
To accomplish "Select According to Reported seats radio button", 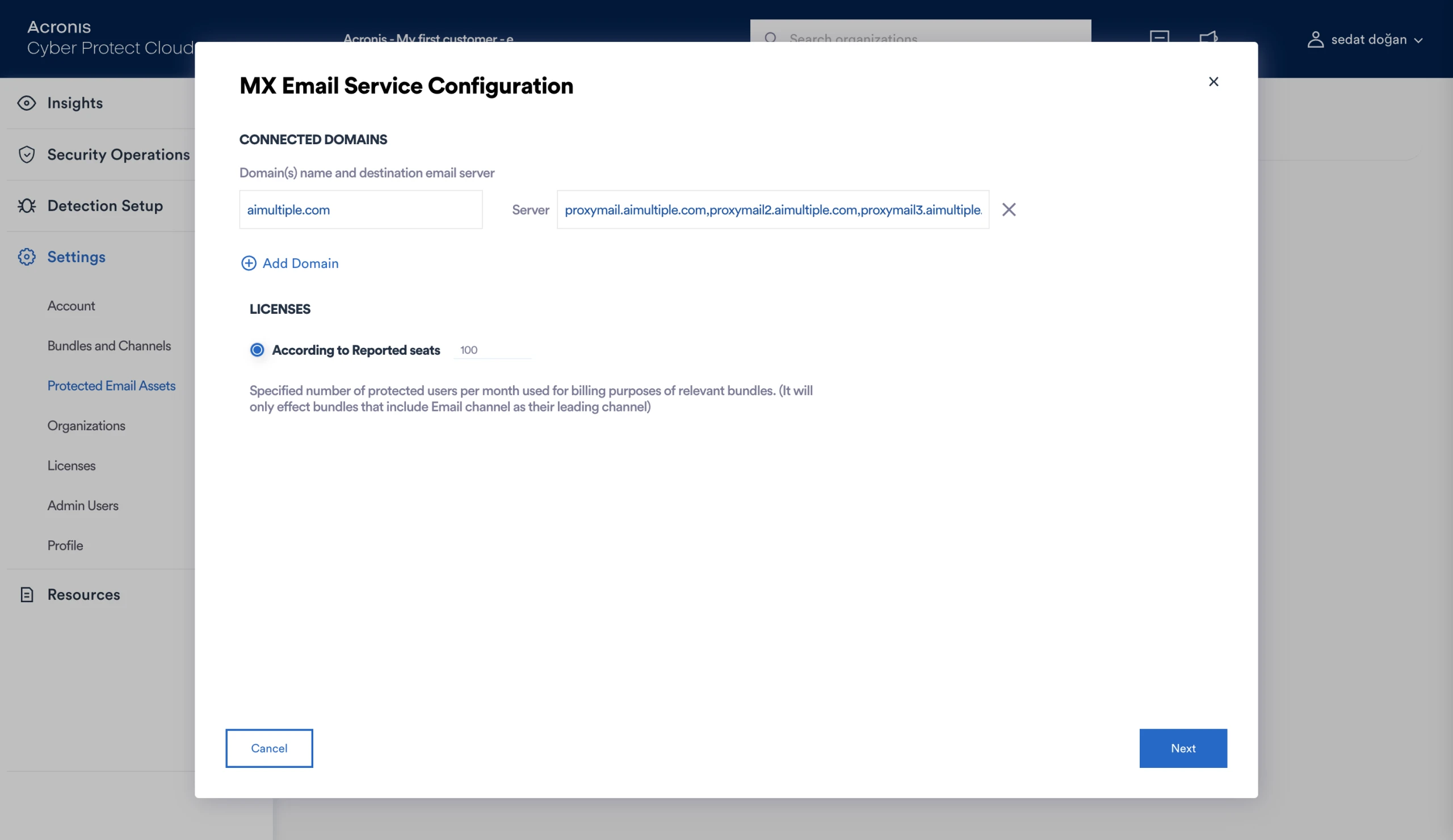I will [x=257, y=350].
